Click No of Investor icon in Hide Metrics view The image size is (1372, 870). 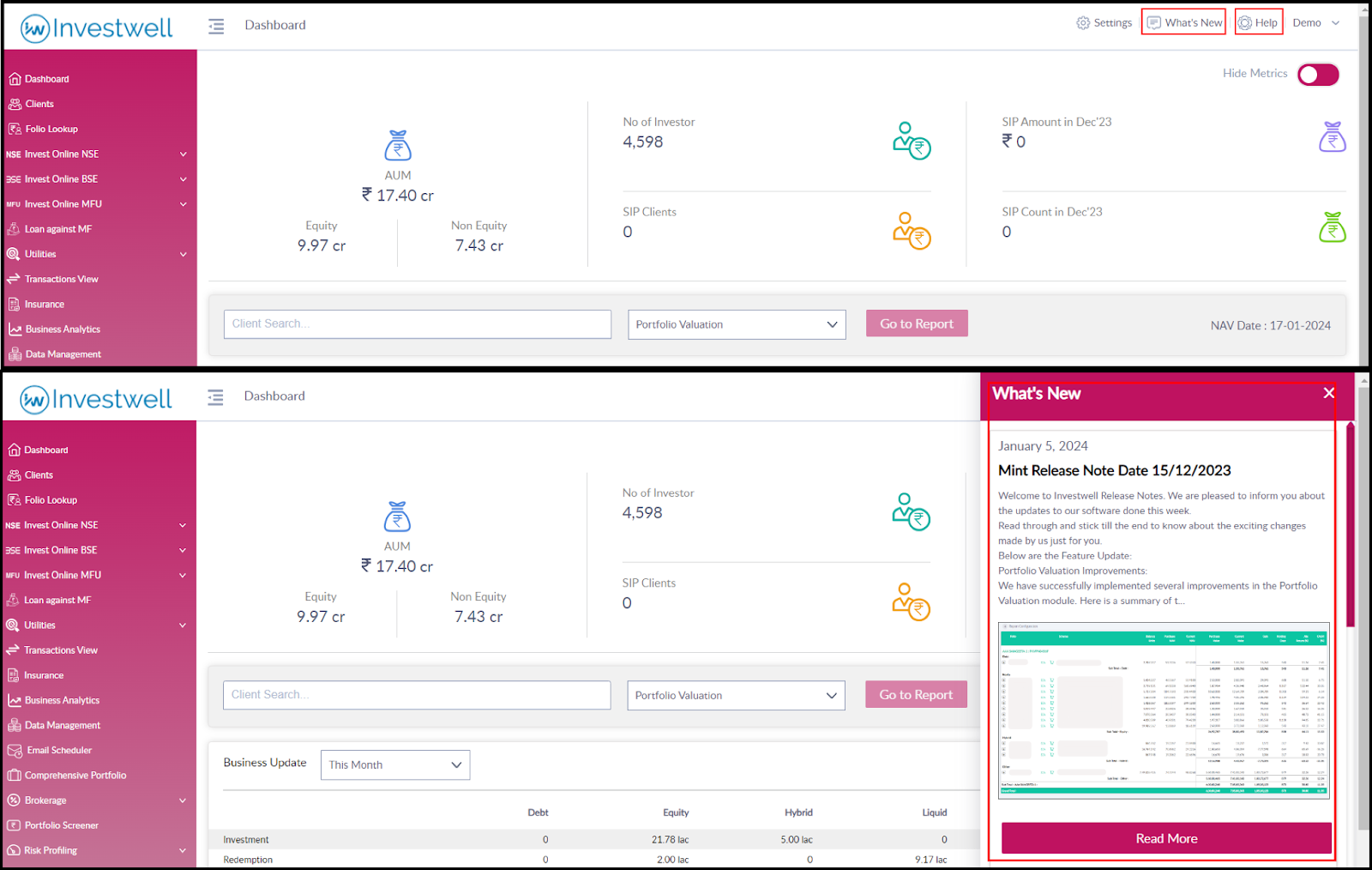[x=912, y=141]
